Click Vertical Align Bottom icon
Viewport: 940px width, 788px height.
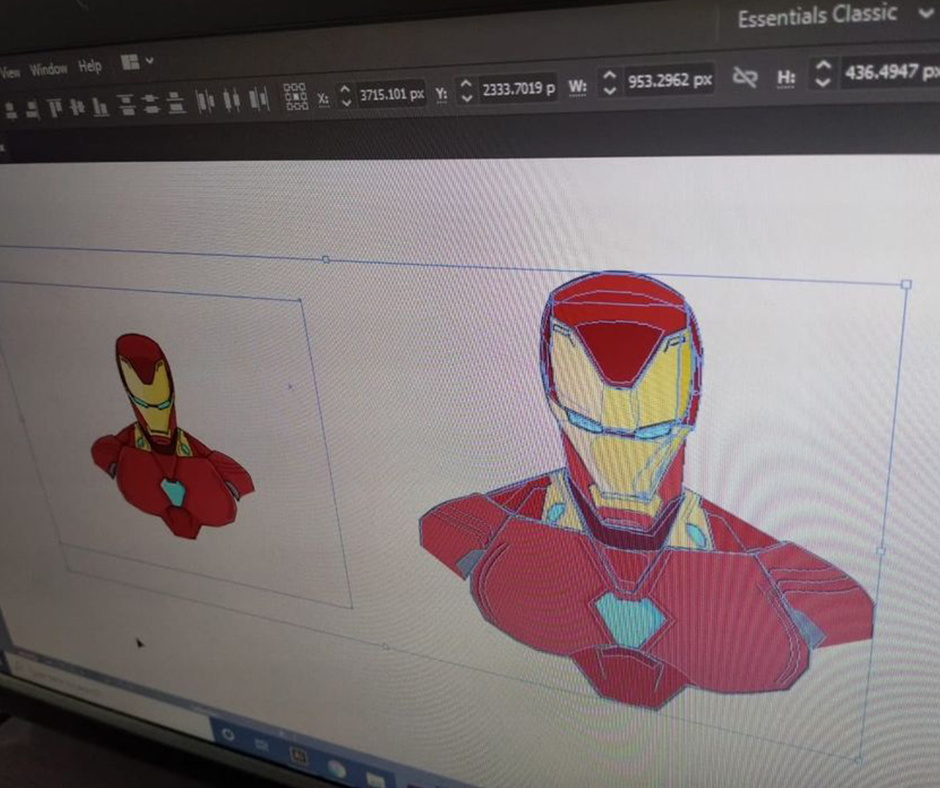coord(100,107)
